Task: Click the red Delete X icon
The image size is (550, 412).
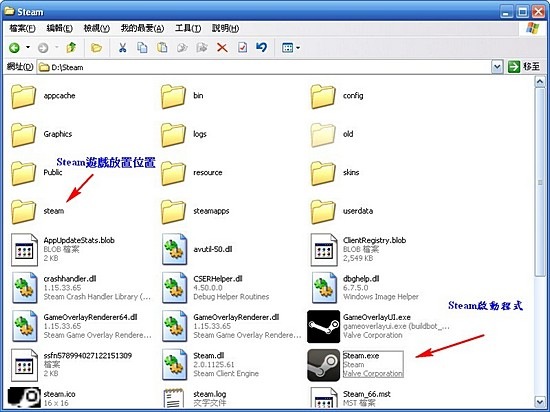Action: [222, 47]
